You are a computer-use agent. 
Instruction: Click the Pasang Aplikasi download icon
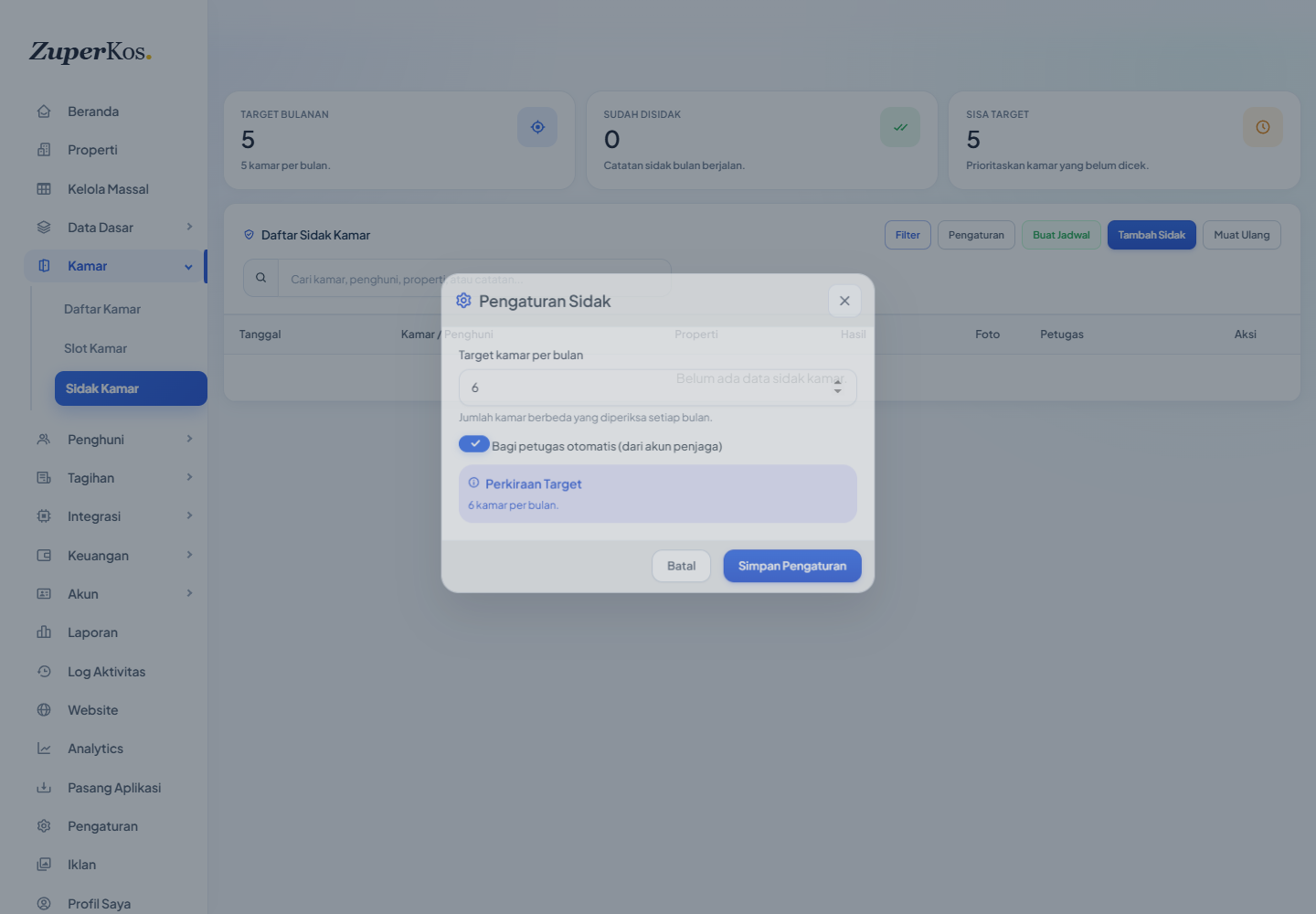click(44, 788)
